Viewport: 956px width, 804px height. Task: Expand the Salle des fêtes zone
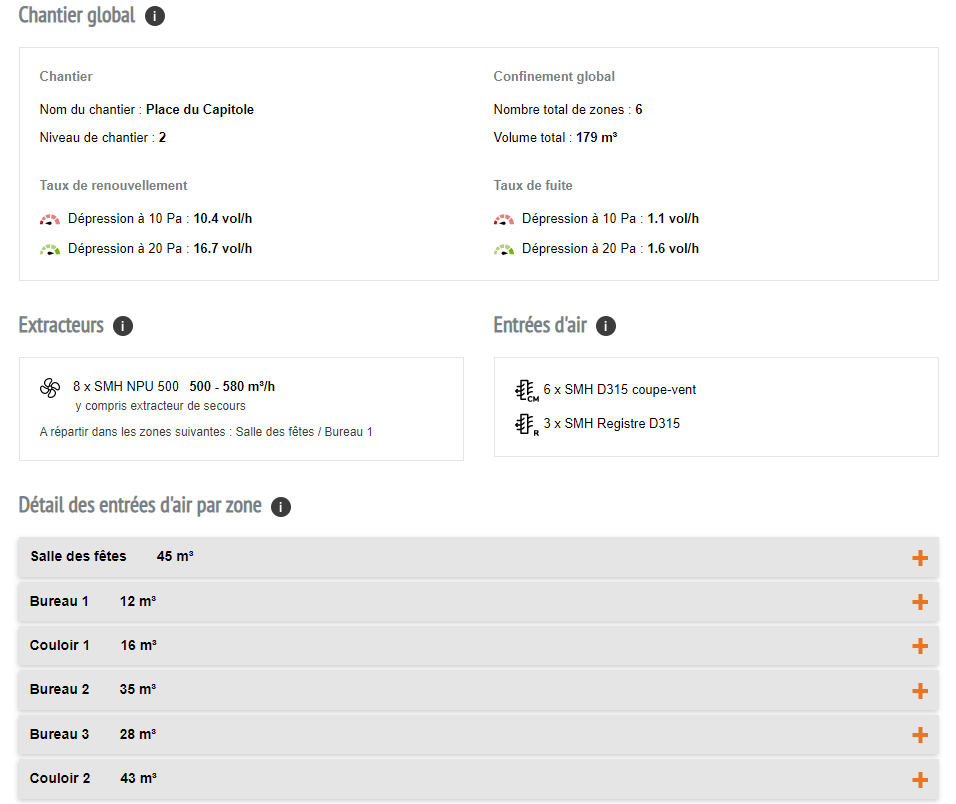click(920, 558)
